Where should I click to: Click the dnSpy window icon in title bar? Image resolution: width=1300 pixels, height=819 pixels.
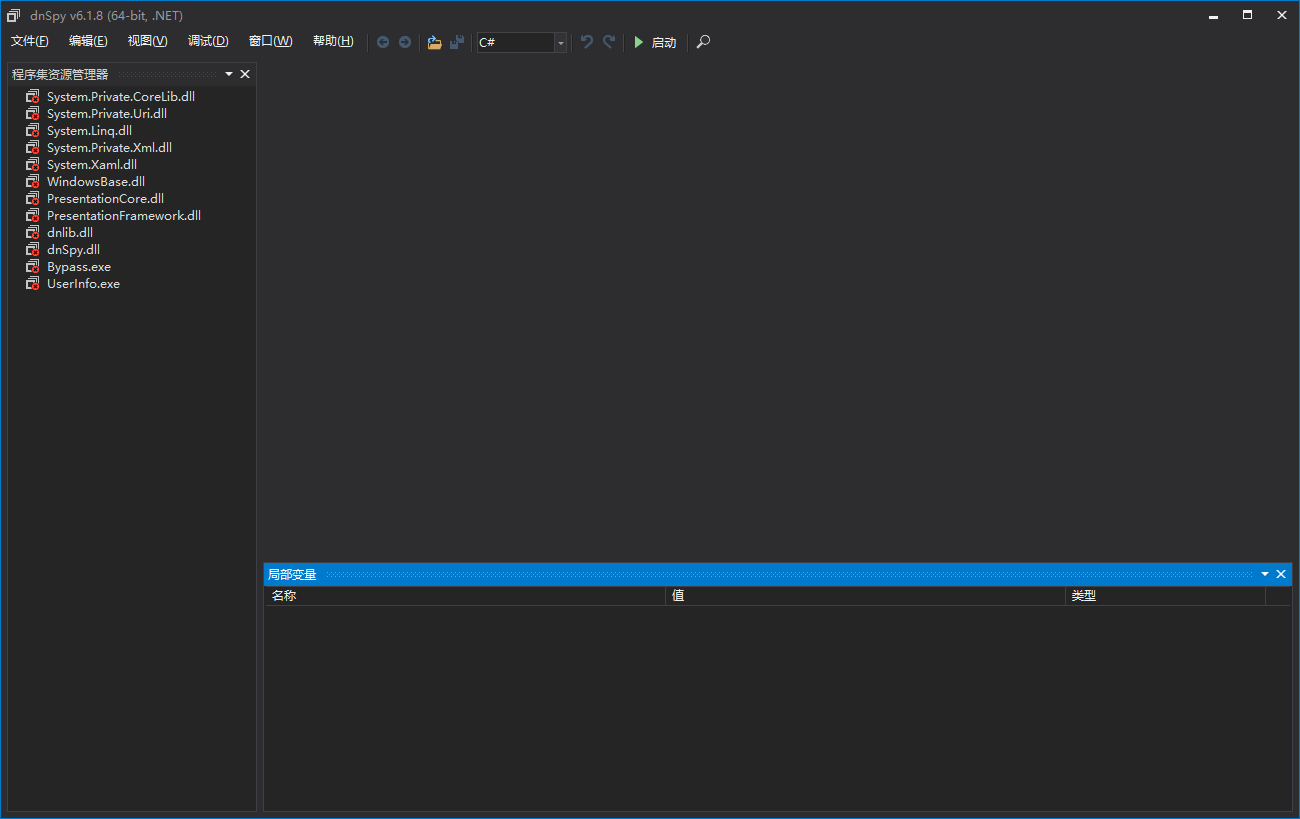click(x=14, y=15)
